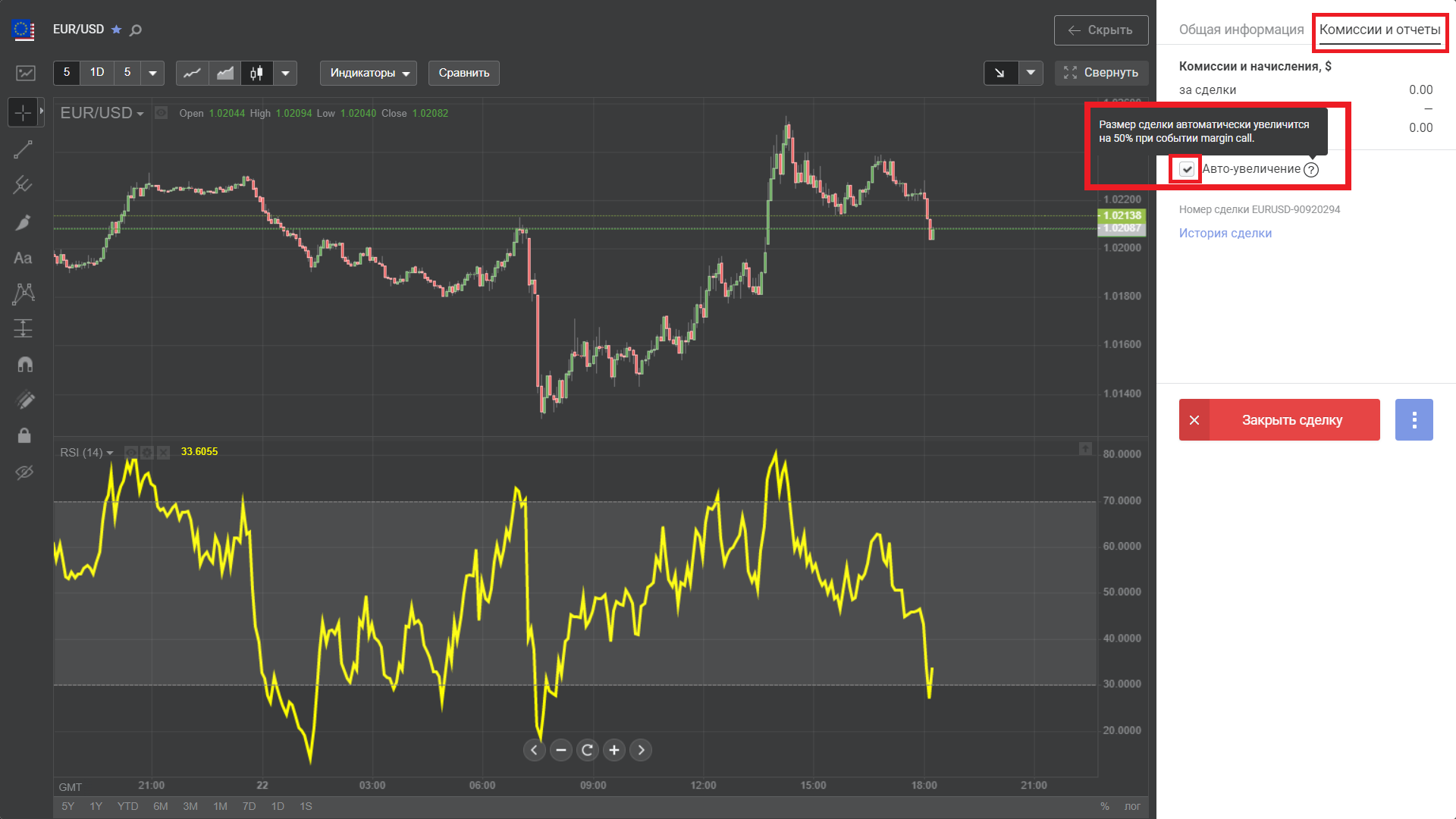Switch to Общая информация tab
Image resolution: width=1456 pixels, height=819 pixels.
coord(1241,30)
